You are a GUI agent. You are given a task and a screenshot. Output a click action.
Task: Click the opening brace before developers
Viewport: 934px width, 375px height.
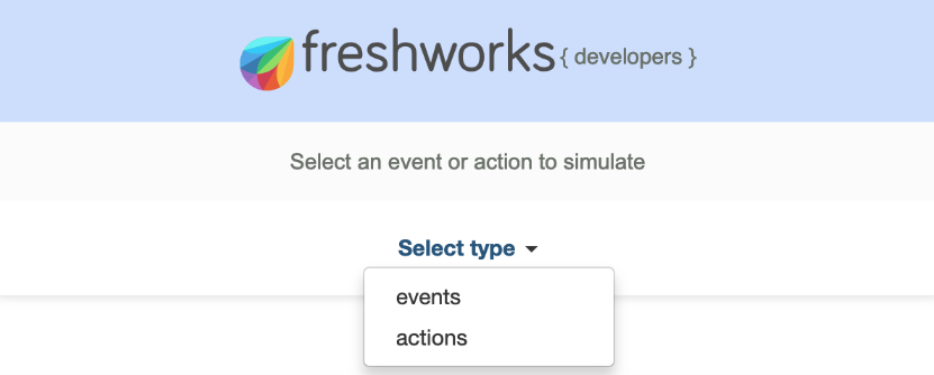[x=565, y=58]
